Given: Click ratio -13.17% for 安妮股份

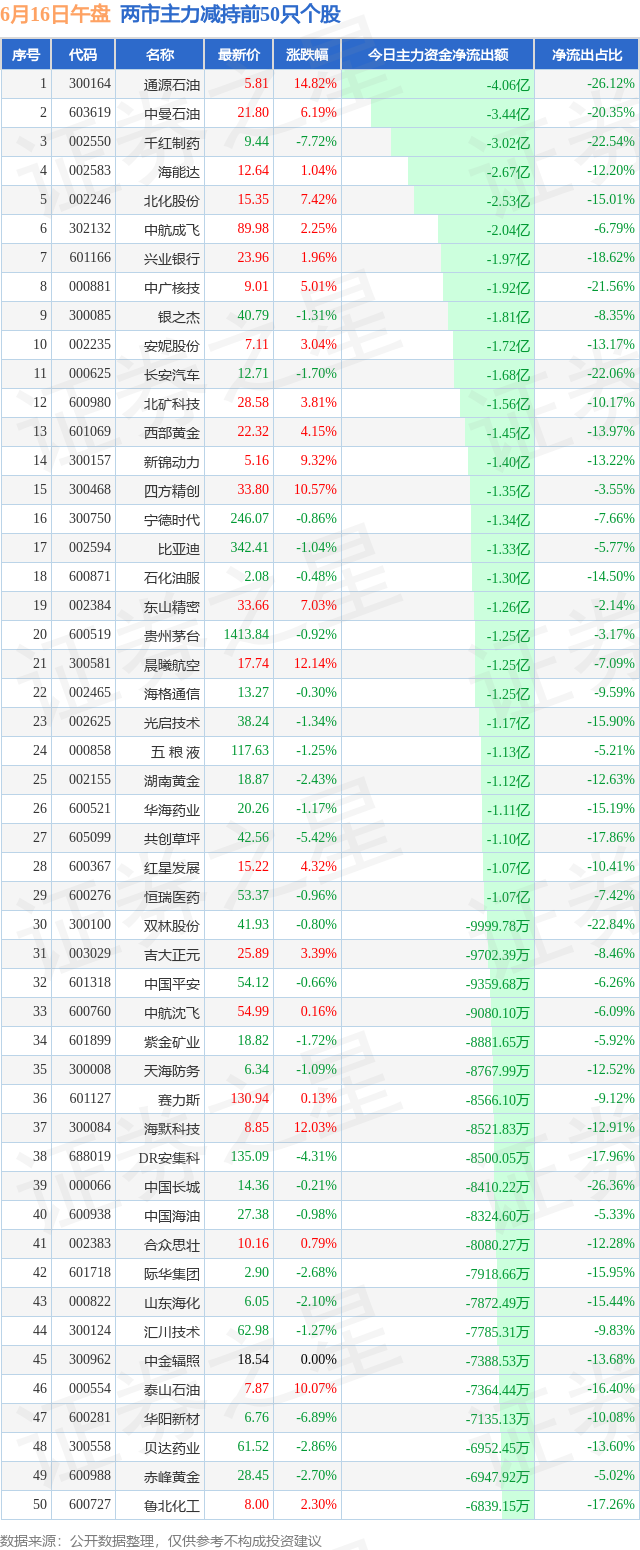Looking at the screenshot, I should 611,345.
